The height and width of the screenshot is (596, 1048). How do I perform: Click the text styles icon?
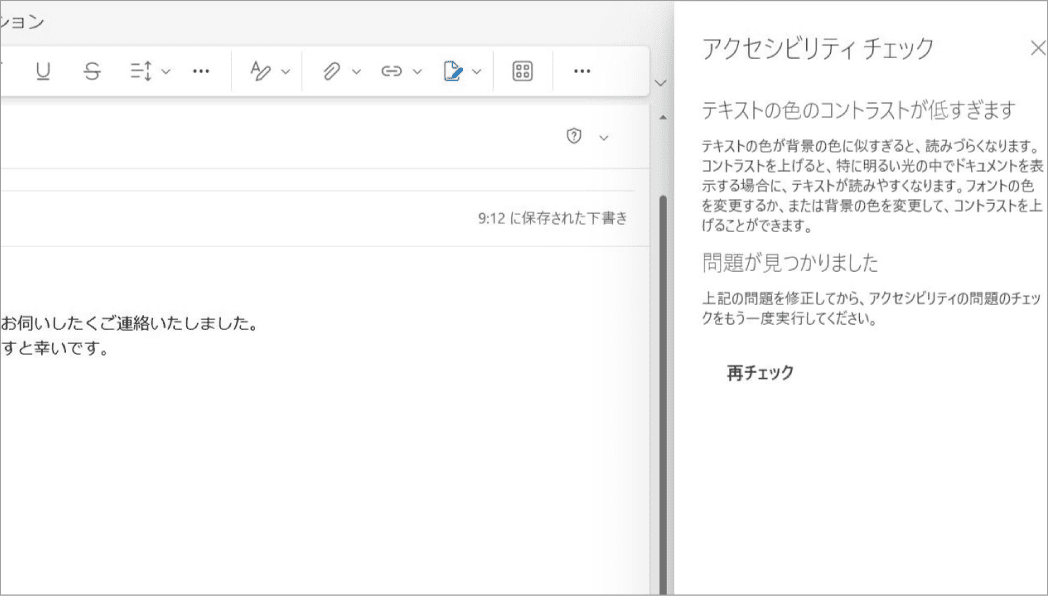click(x=260, y=71)
